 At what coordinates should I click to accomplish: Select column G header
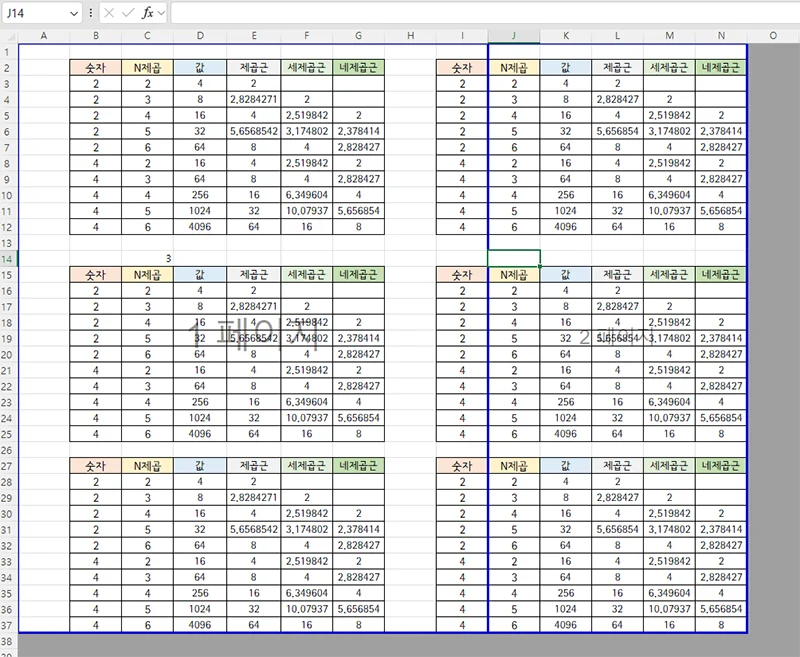pos(359,36)
